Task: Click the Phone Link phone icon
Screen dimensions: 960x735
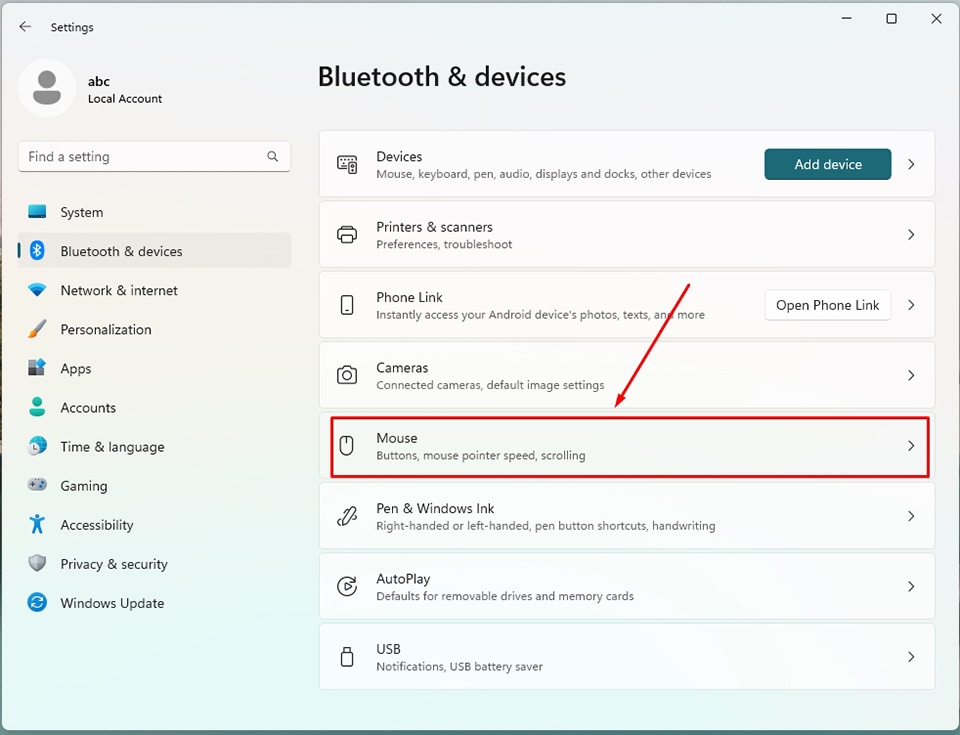Action: pyautogui.click(x=347, y=305)
